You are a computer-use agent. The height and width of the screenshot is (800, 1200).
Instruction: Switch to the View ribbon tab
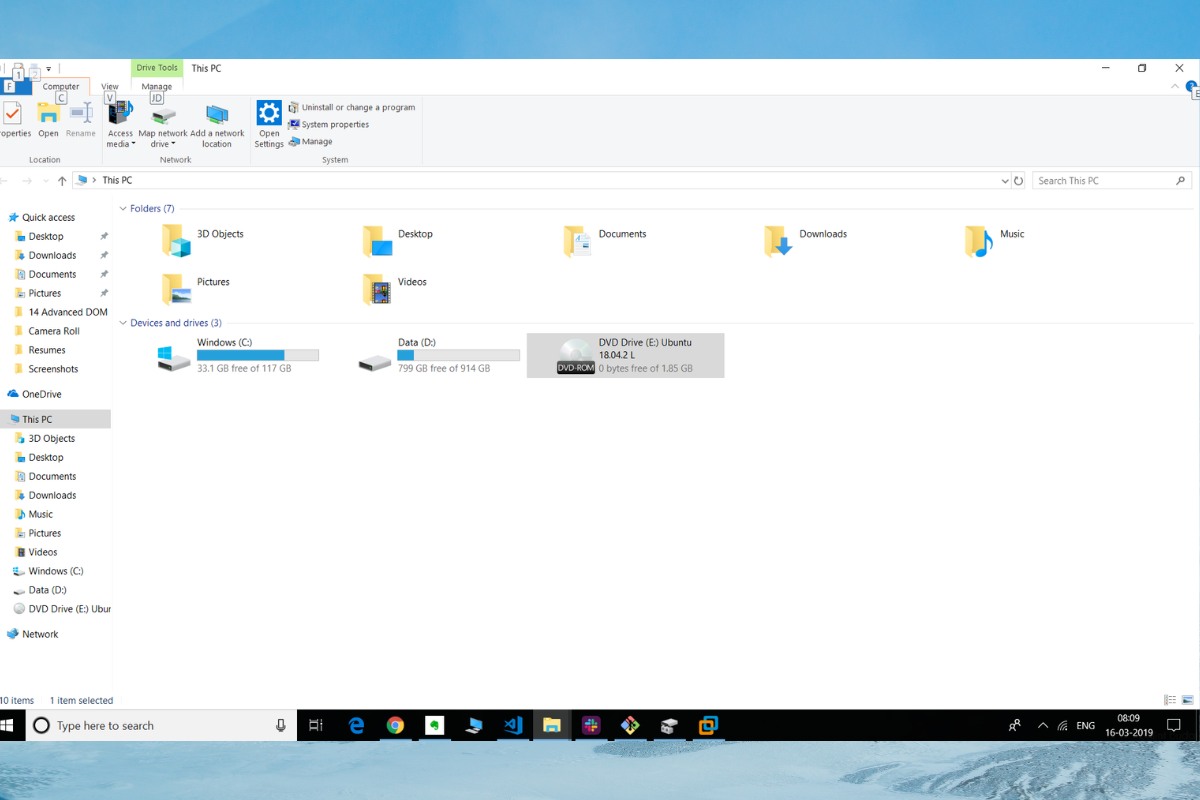click(x=110, y=87)
